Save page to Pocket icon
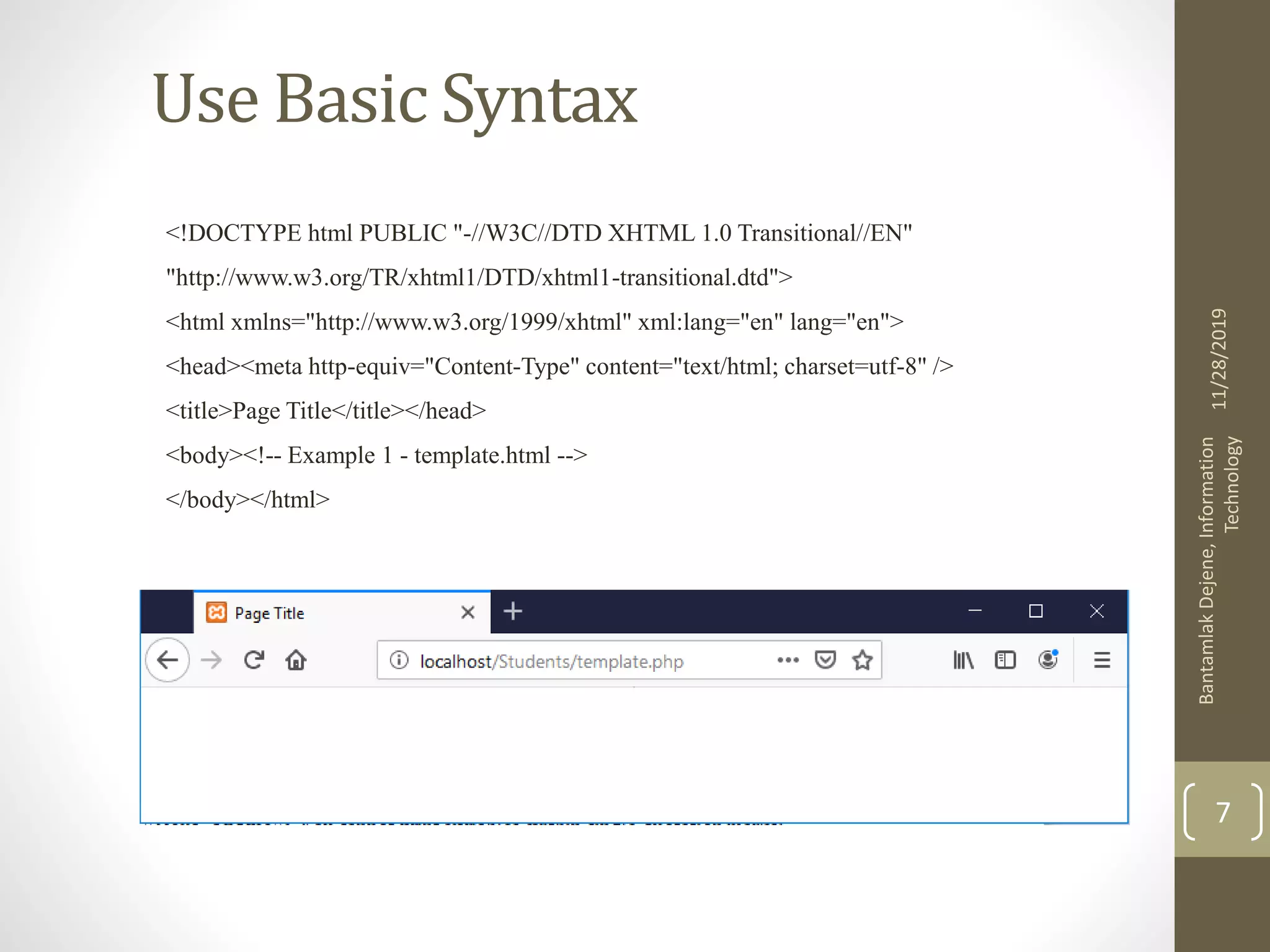The image size is (1270, 952). (x=825, y=660)
